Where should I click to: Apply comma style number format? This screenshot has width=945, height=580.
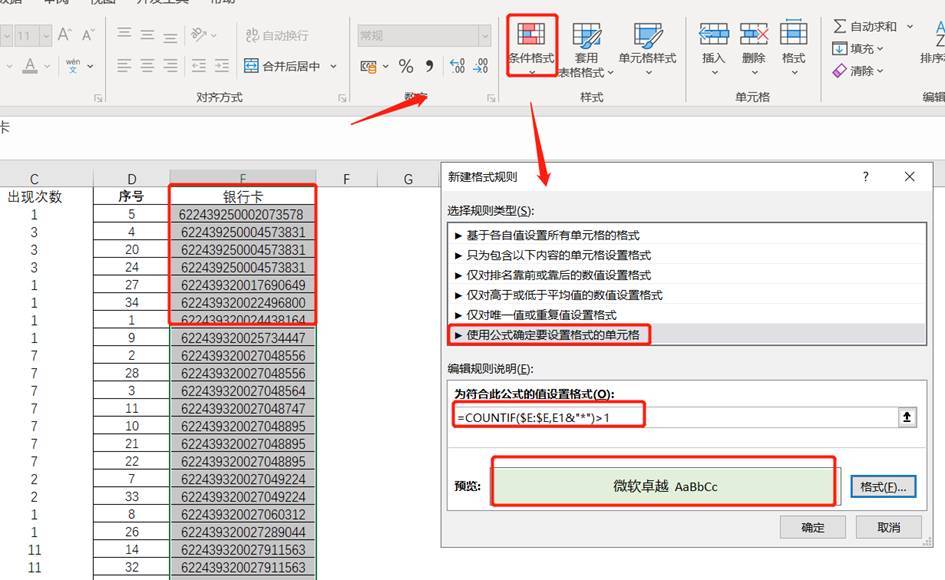click(429, 65)
